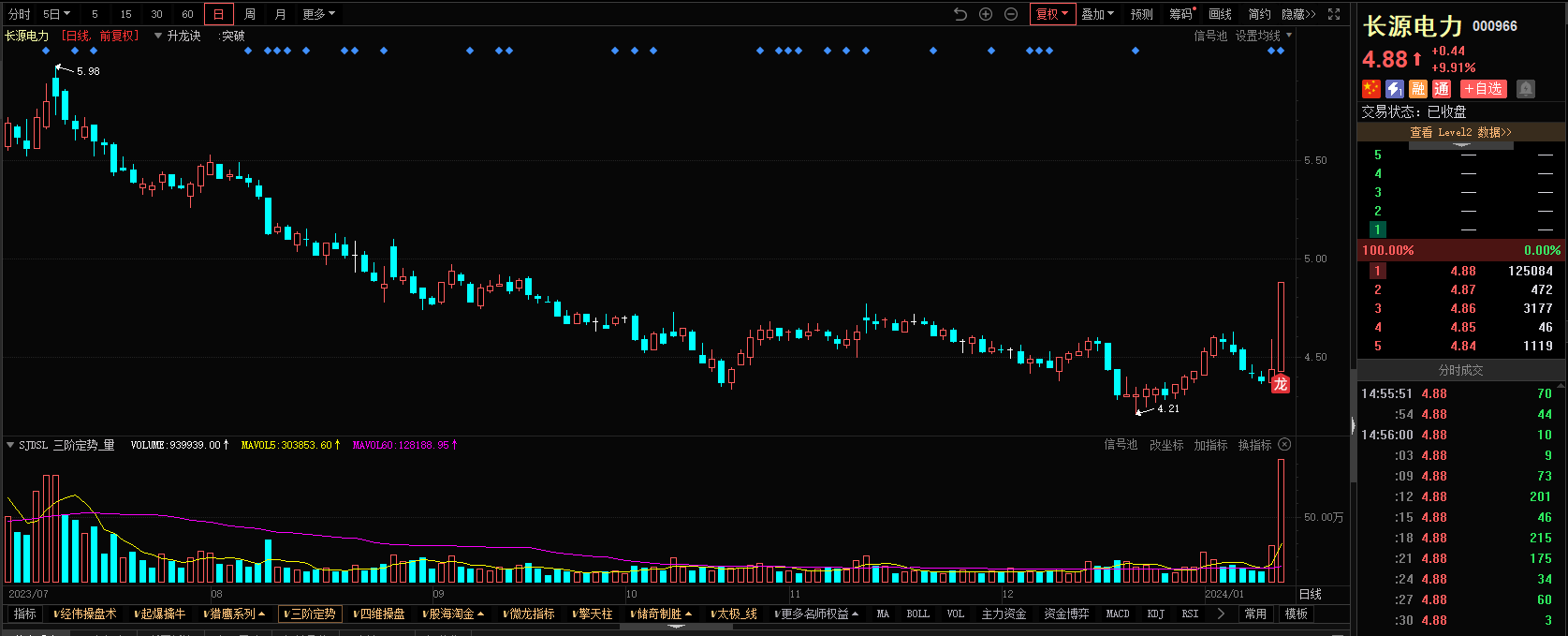Click 隐藏>> to hide side panel

pos(1298,14)
